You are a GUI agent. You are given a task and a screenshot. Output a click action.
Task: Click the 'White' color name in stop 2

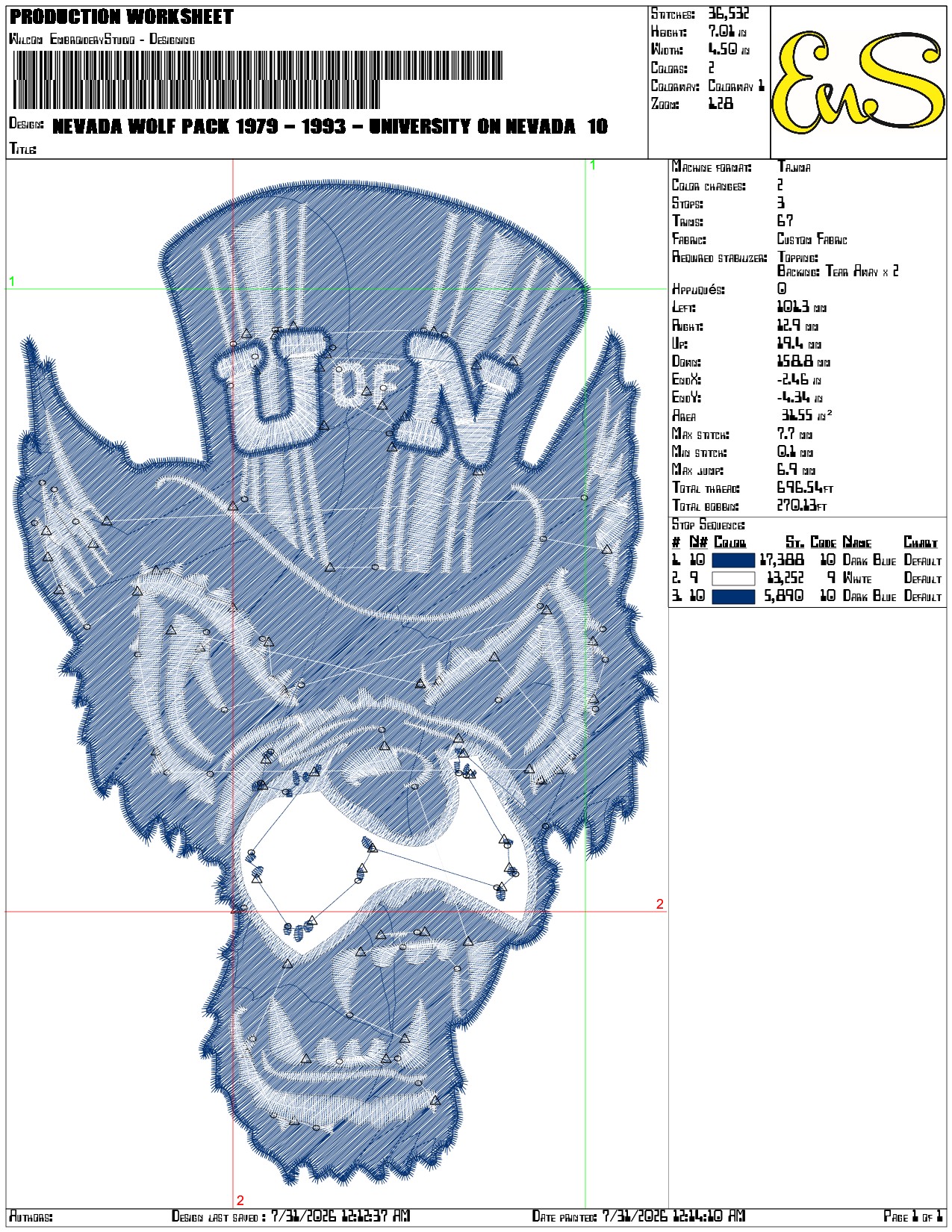[x=857, y=578]
